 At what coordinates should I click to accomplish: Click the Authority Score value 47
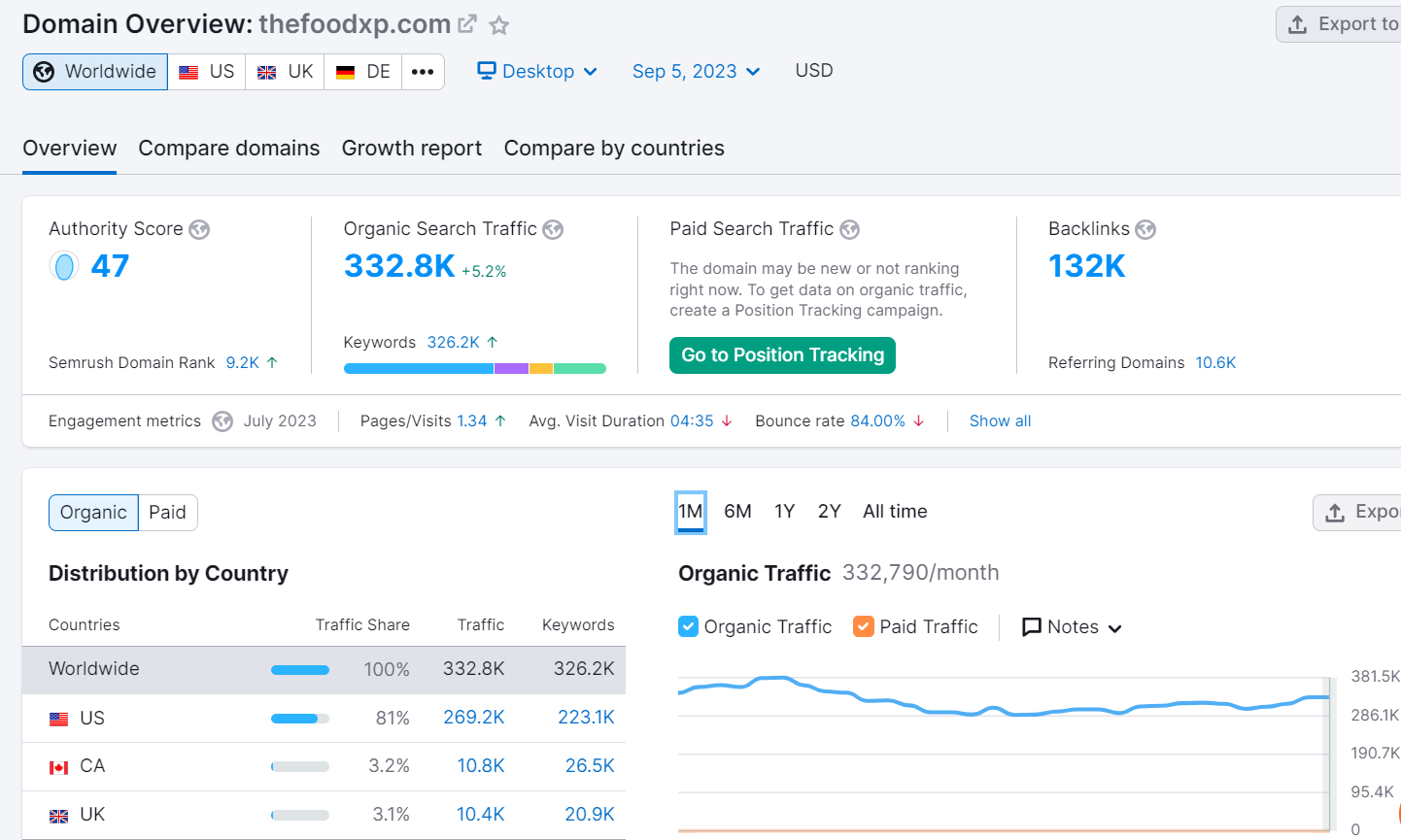click(x=110, y=266)
